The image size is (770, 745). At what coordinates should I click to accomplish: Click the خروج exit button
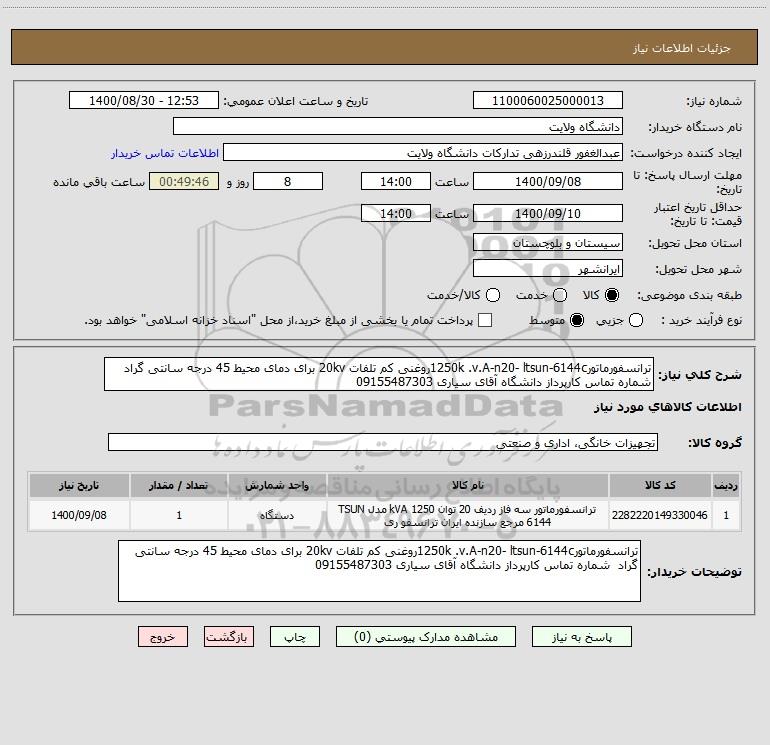(x=163, y=637)
